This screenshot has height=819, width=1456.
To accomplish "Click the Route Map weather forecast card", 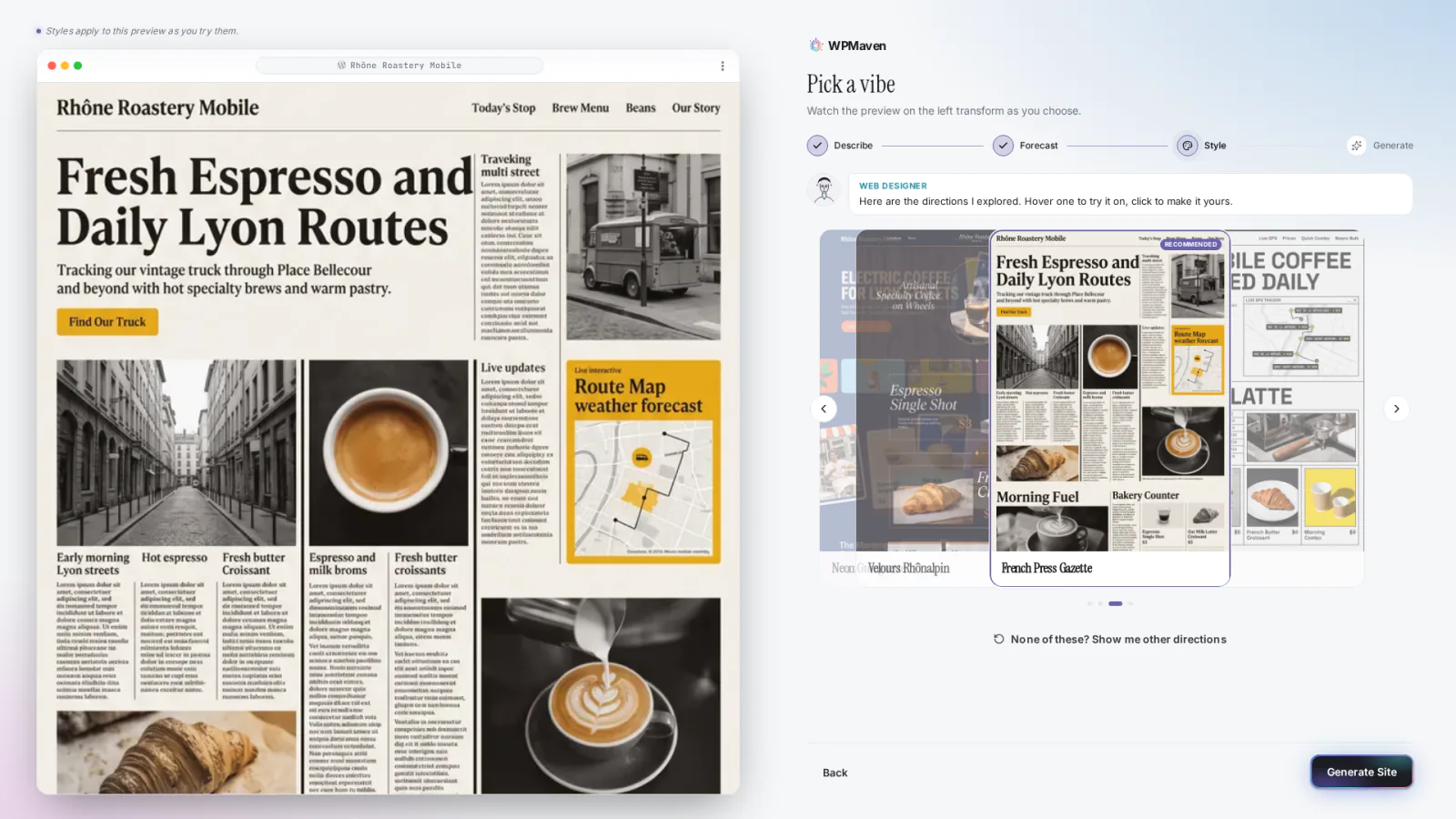I will coord(643,461).
